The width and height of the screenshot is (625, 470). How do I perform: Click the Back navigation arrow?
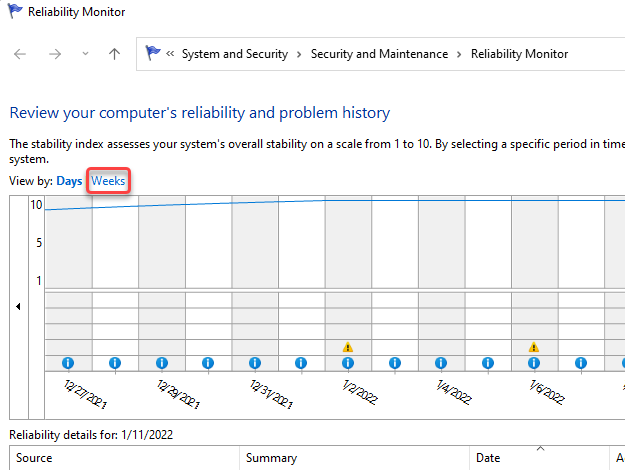(21, 54)
